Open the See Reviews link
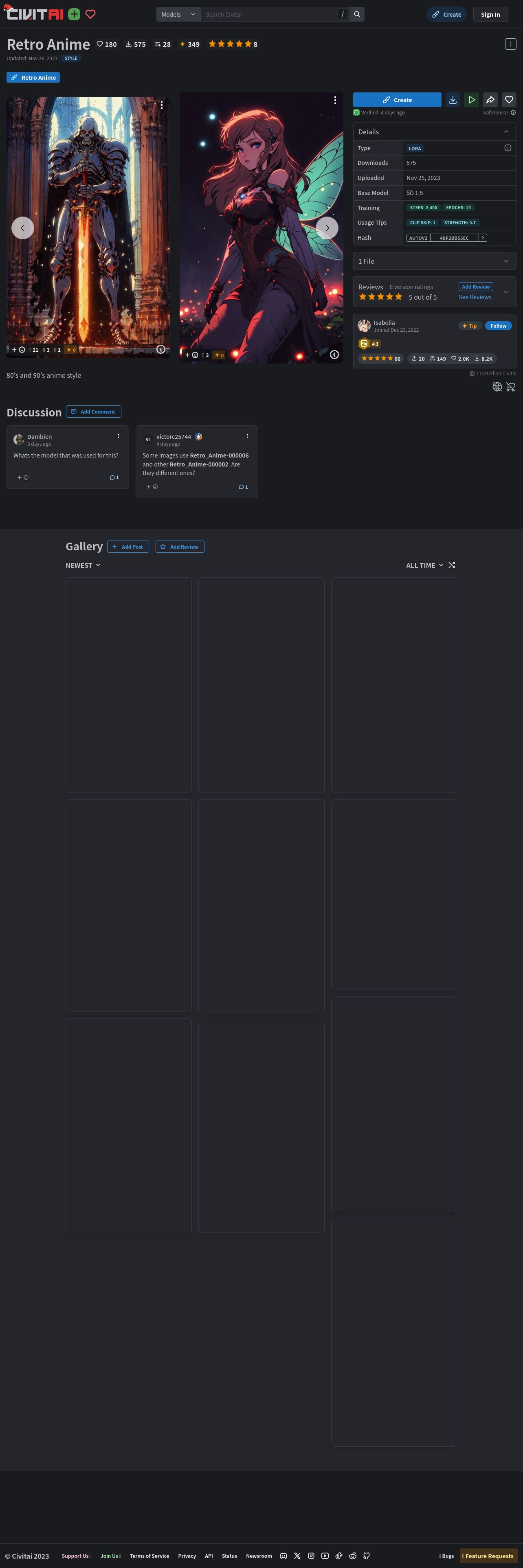The width and height of the screenshot is (523, 1568). 475,297
